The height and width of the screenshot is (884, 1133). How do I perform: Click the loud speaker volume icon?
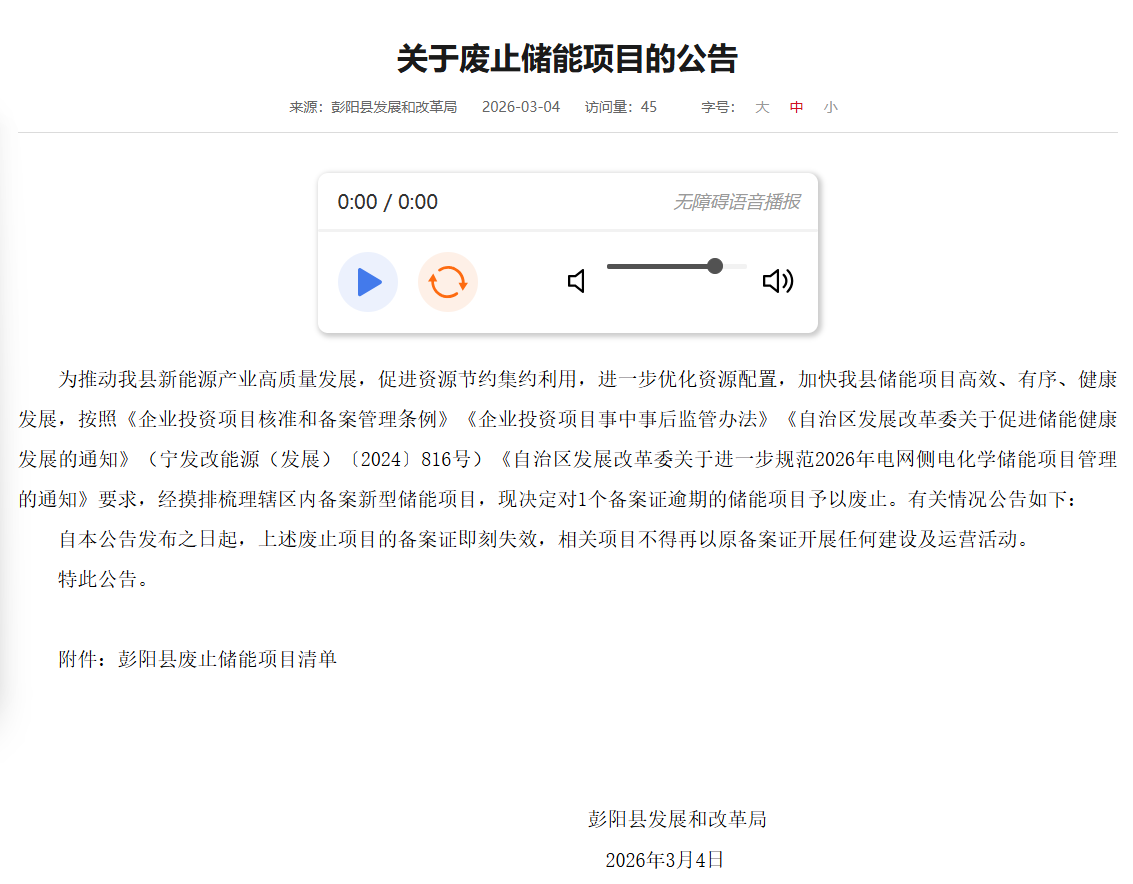pos(777,282)
